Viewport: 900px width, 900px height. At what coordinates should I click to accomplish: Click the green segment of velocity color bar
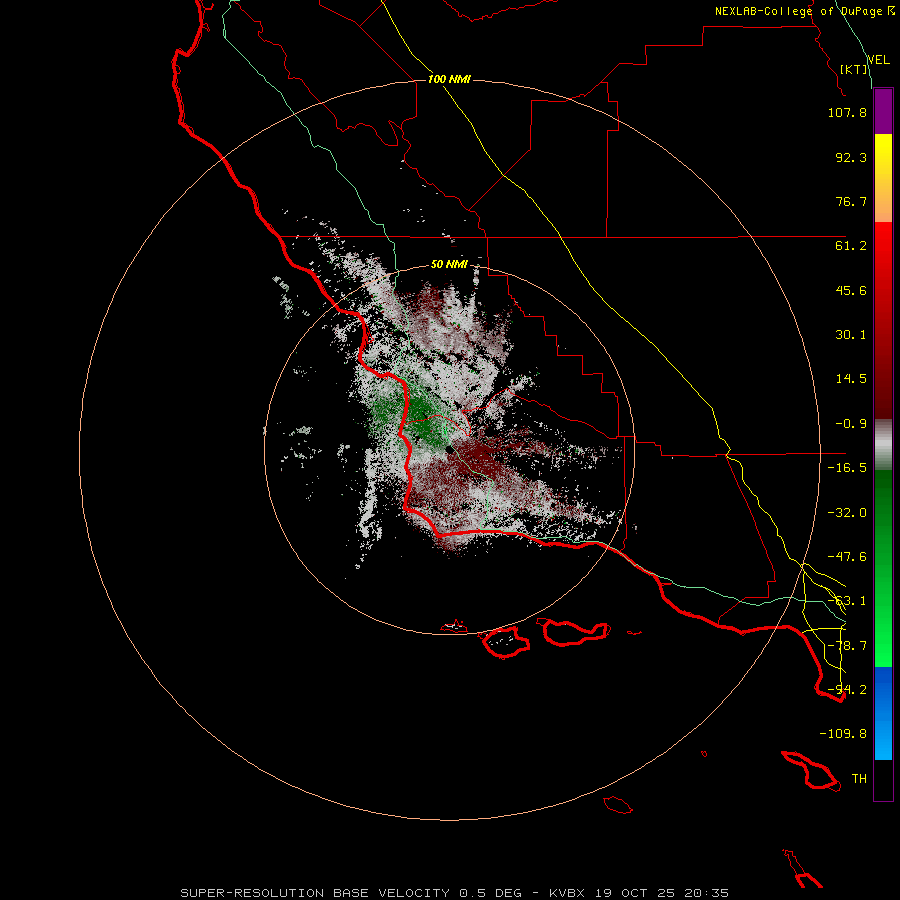point(883,568)
